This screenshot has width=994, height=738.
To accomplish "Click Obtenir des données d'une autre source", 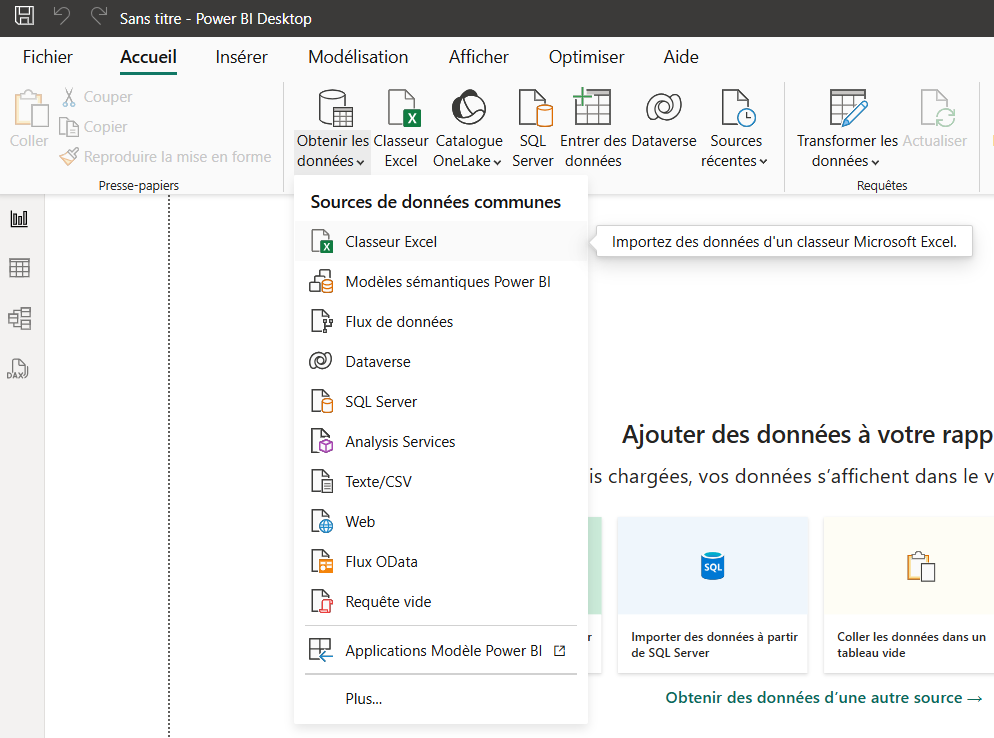I will tap(824, 698).
